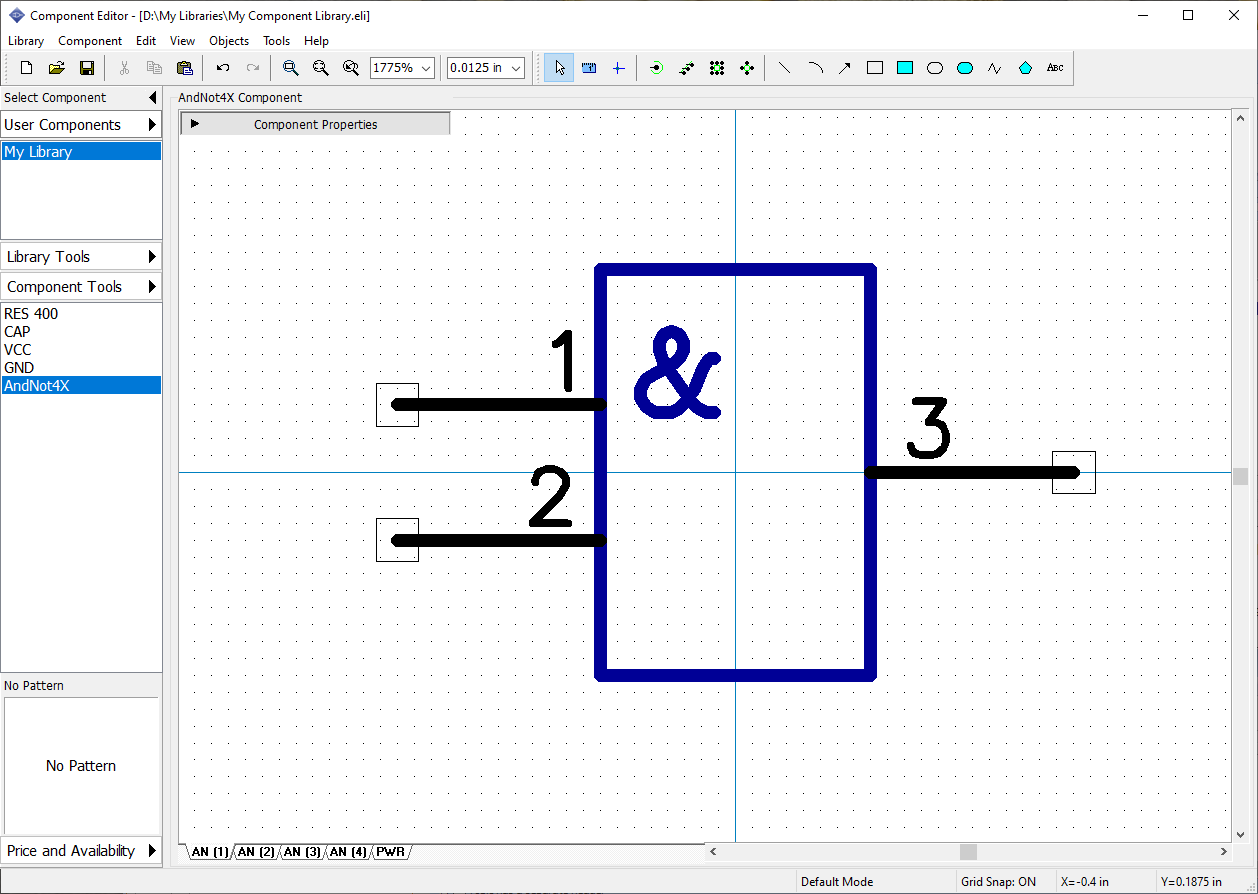This screenshot has width=1258, height=894.
Task: Select the Arc drawing tool
Action: [x=815, y=68]
